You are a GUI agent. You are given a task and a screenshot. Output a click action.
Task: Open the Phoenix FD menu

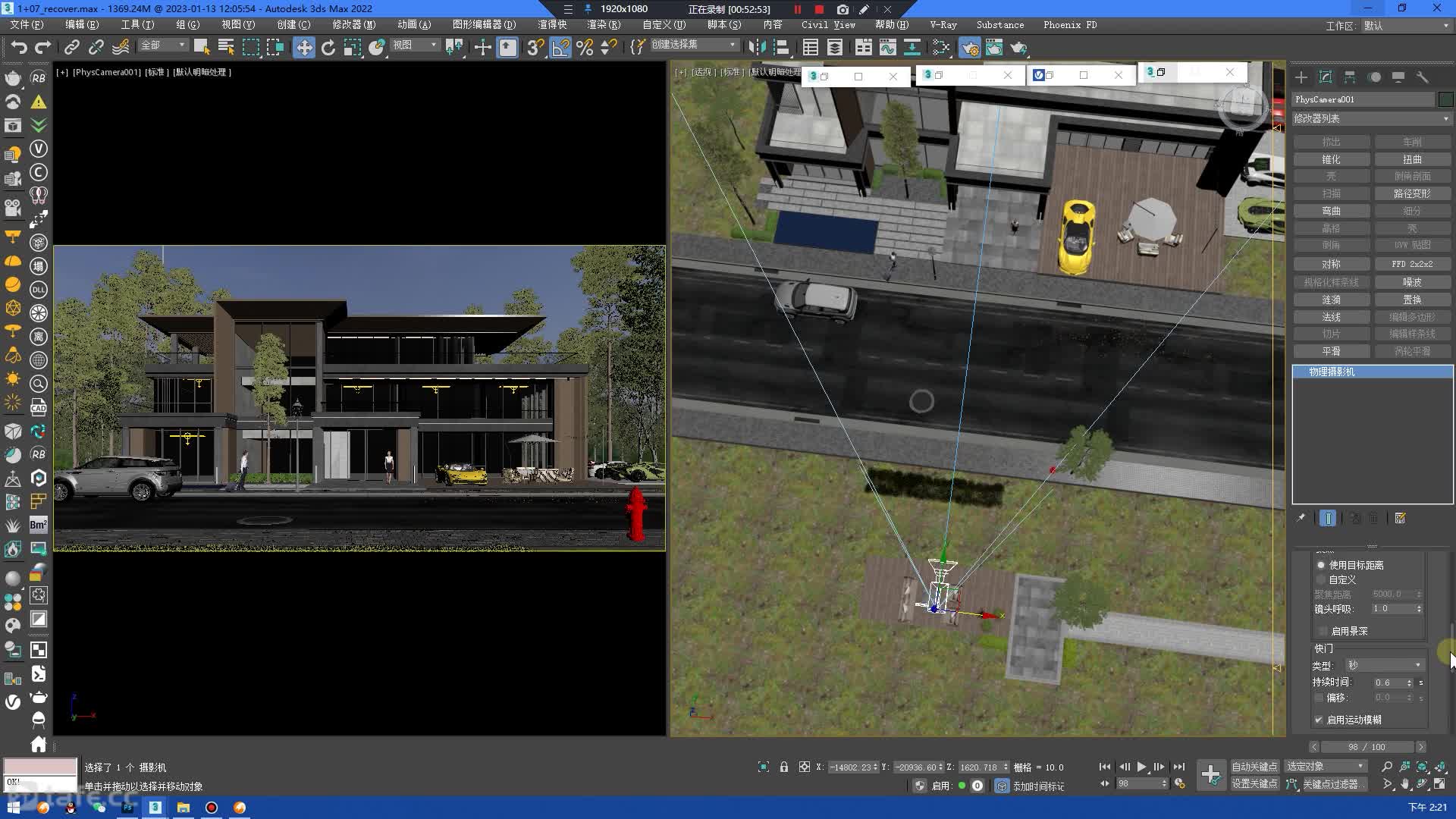(x=1070, y=25)
